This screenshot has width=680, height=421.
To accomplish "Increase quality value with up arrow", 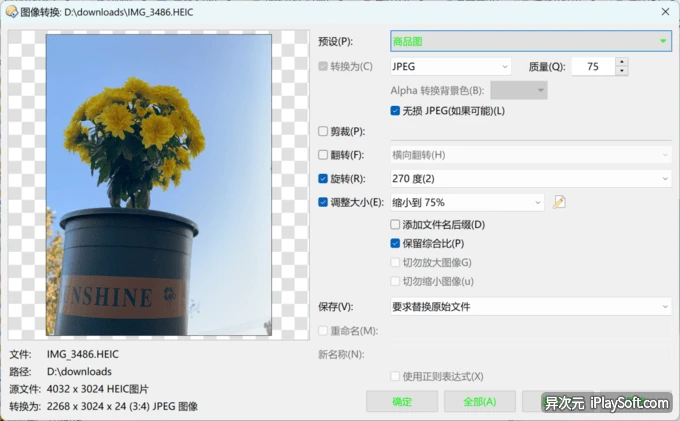I will 622,62.
